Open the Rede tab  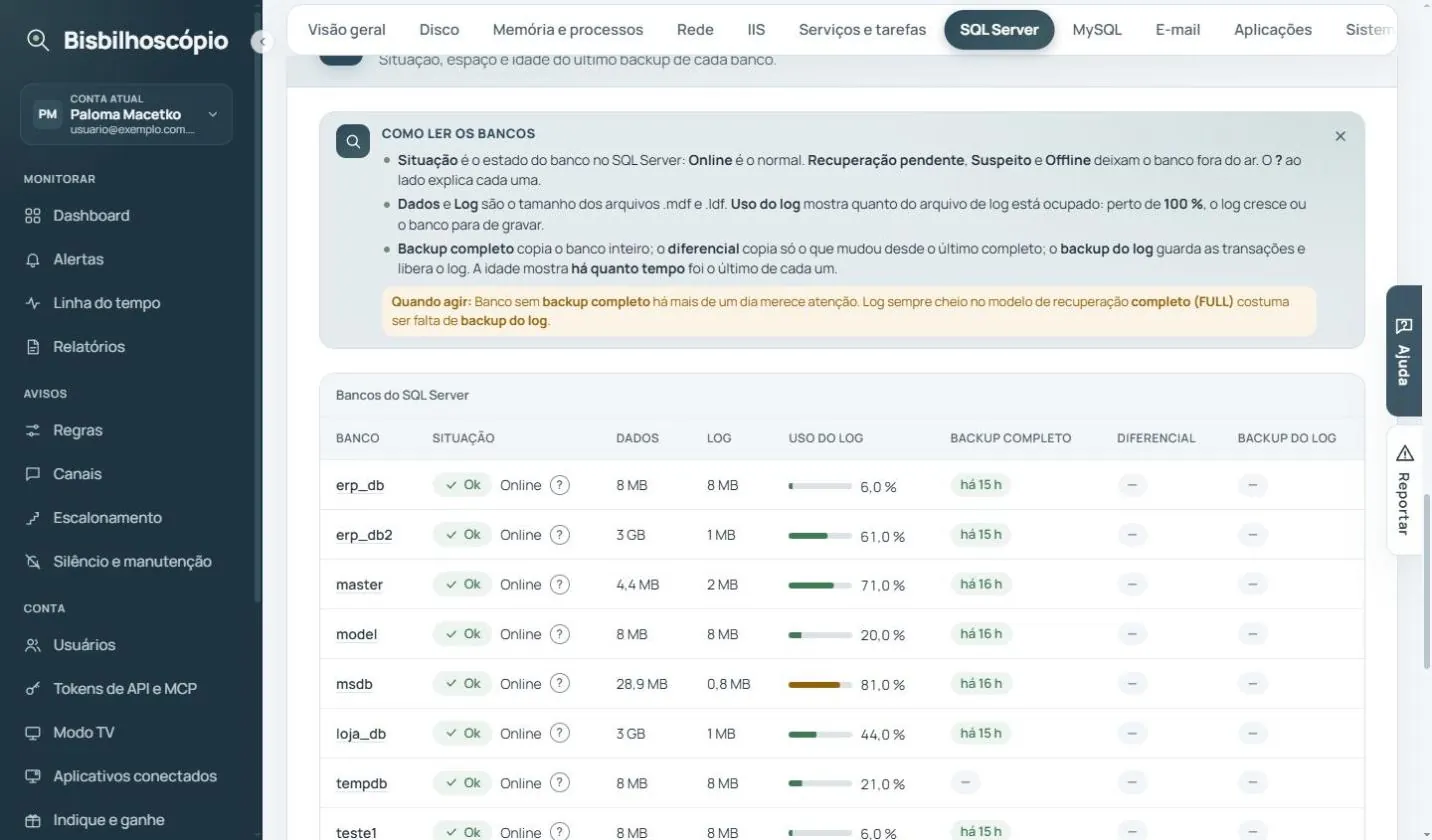pos(695,29)
